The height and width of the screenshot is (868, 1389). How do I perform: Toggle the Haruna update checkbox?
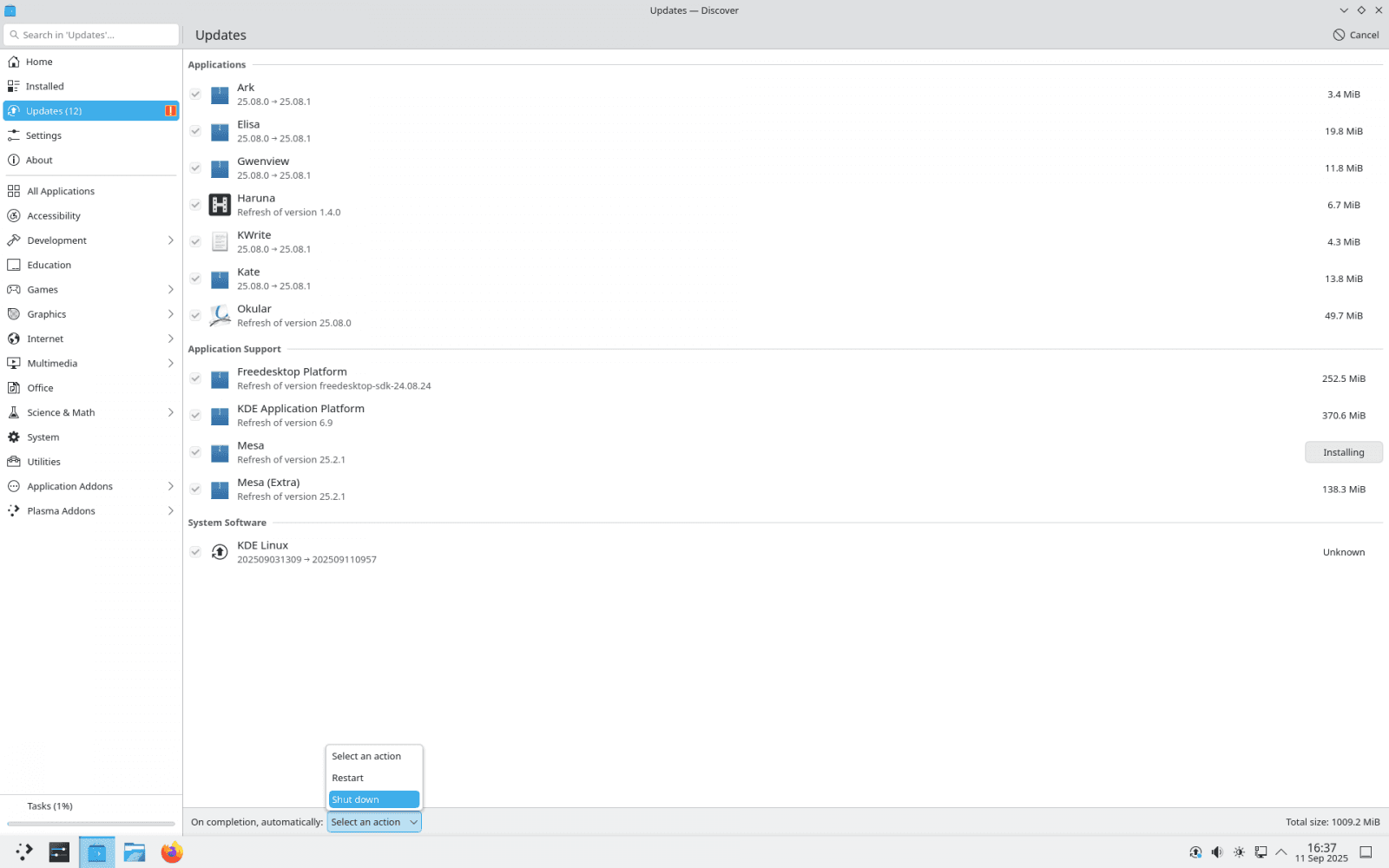tap(195, 205)
